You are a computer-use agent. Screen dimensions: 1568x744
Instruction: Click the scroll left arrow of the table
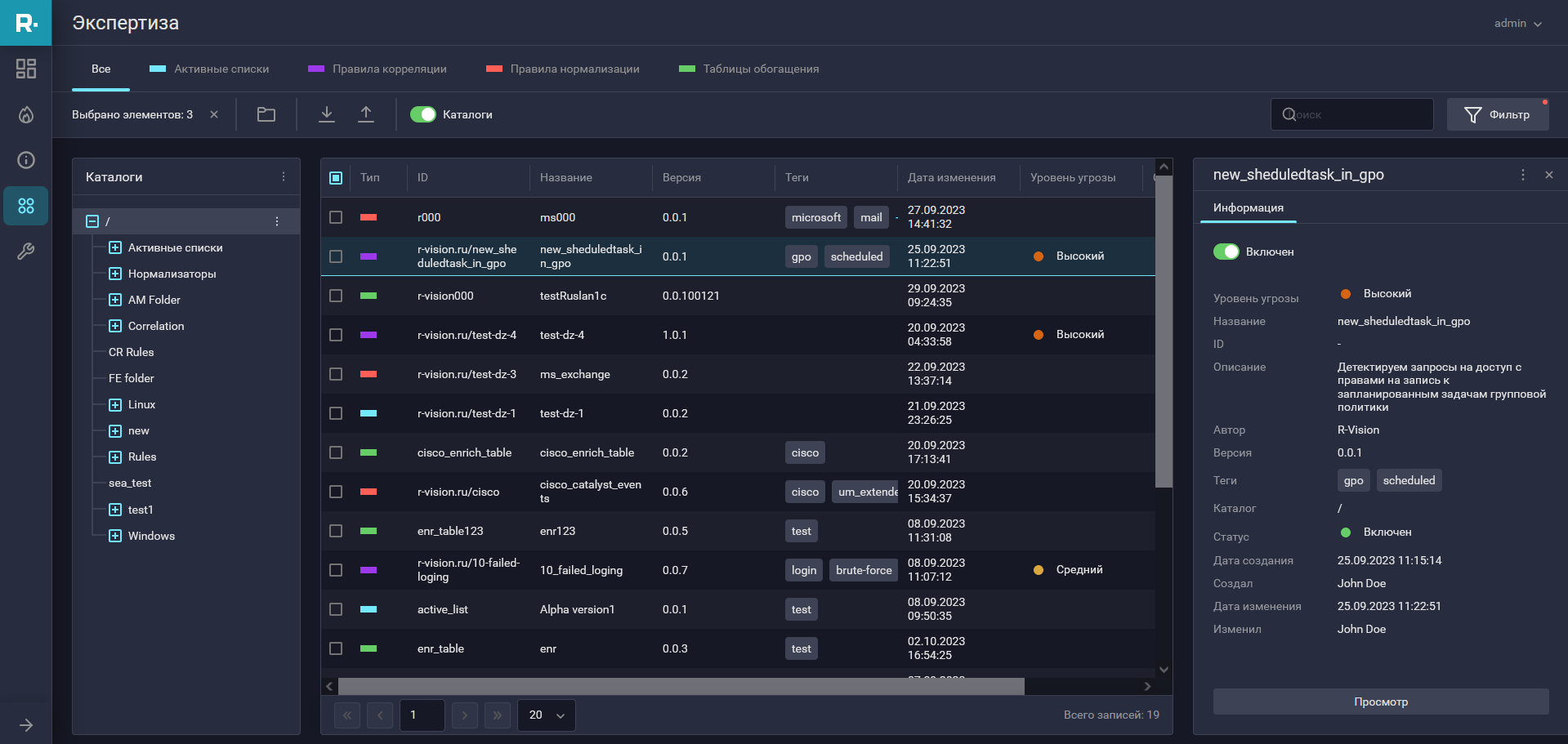(329, 686)
